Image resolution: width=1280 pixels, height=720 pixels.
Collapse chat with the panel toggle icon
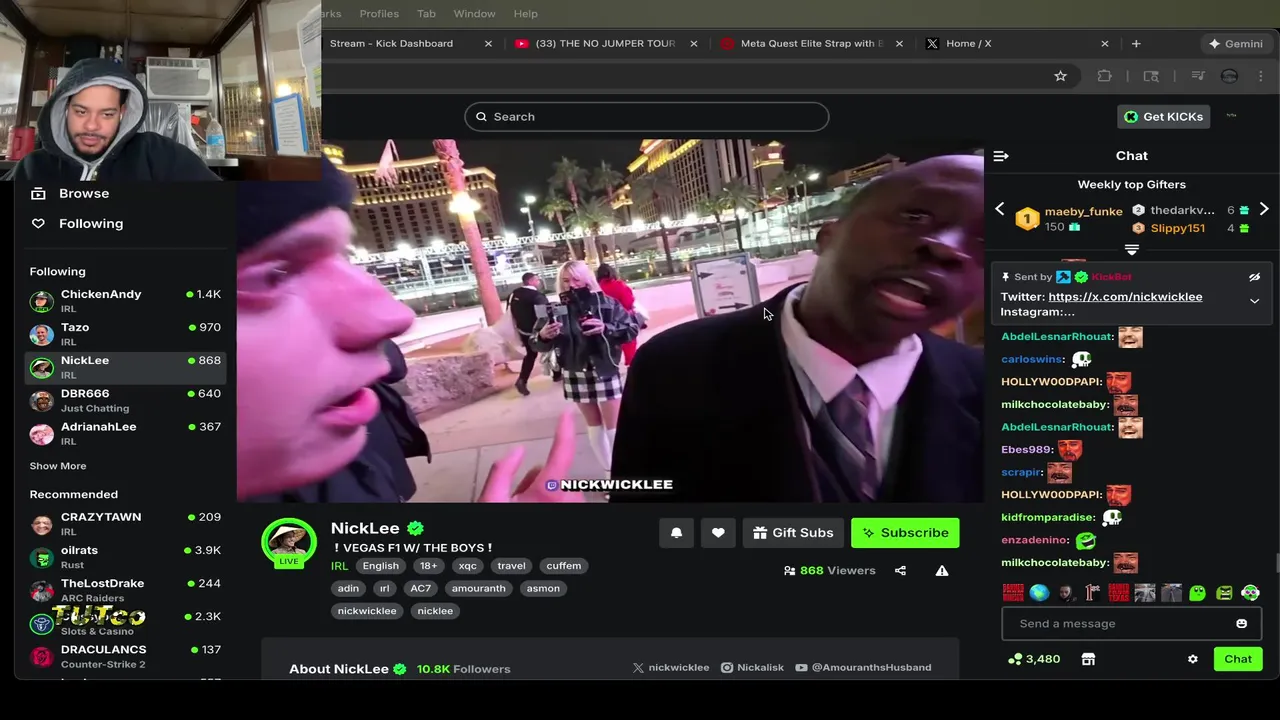pyautogui.click(x=1001, y=156)
